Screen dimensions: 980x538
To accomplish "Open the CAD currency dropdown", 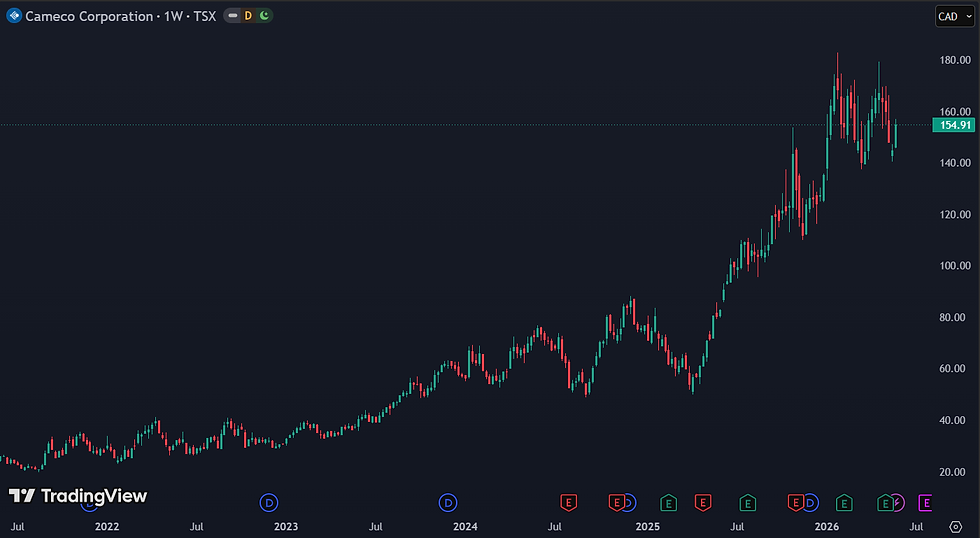I will [955, 16].
